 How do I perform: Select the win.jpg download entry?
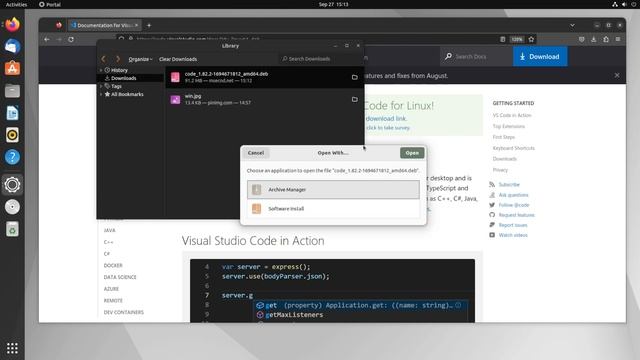(264, 99)
